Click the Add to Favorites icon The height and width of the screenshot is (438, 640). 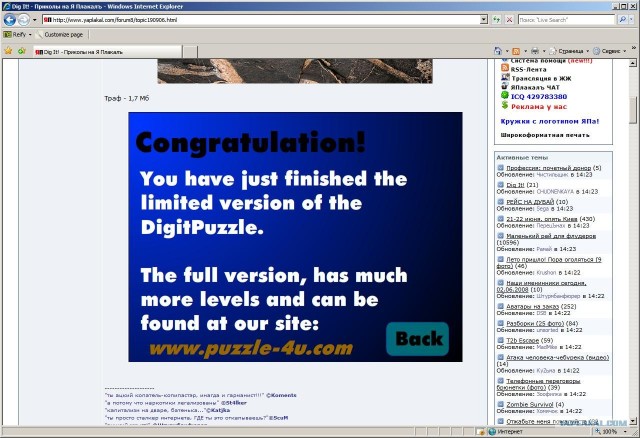pyautogui.click(x=22, y=51)
